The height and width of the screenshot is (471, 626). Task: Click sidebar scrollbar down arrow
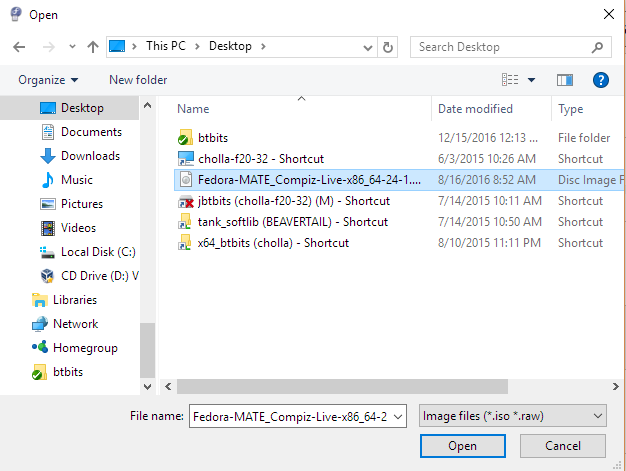point(147,386)
